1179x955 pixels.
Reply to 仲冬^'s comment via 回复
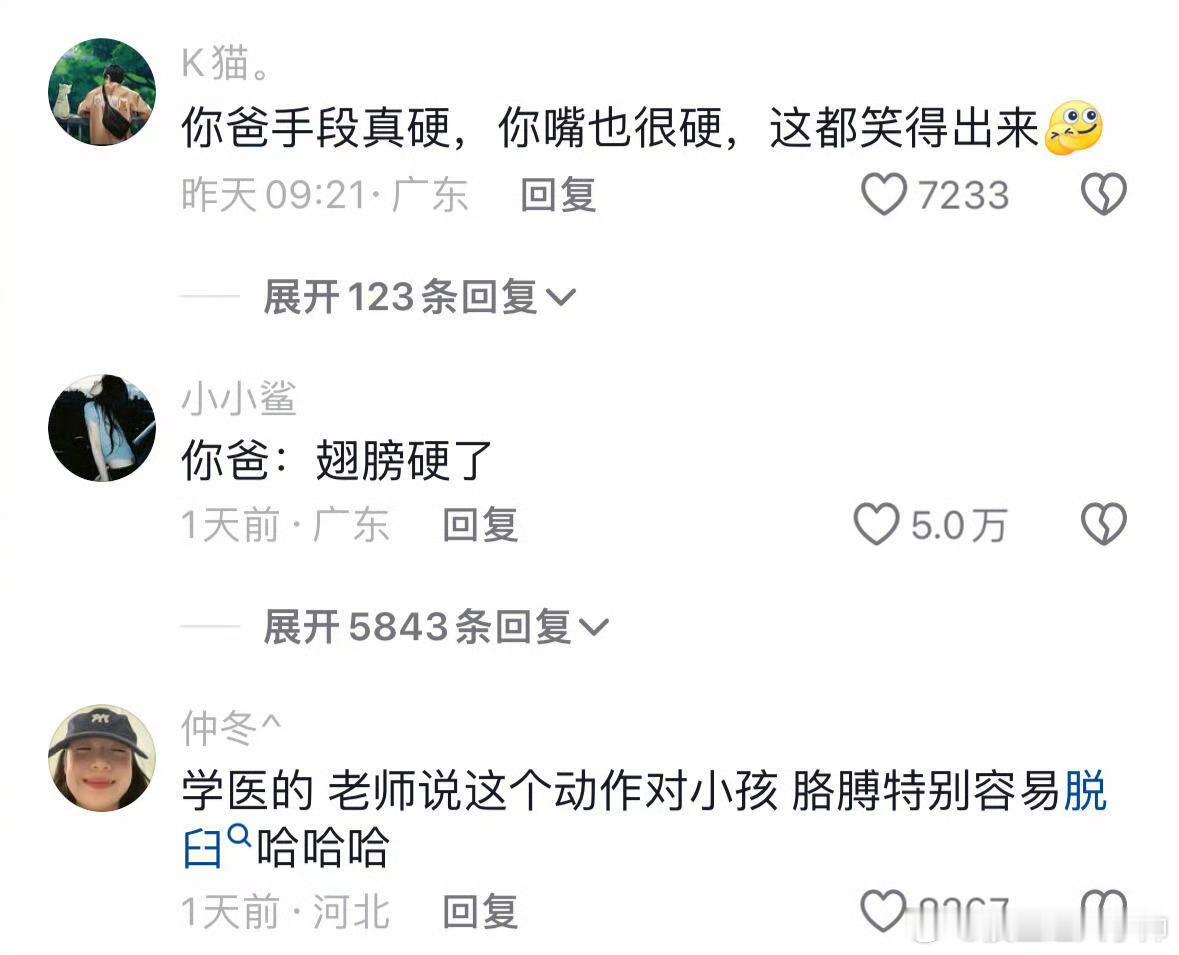pyautogui.click(x=480, y=912)
